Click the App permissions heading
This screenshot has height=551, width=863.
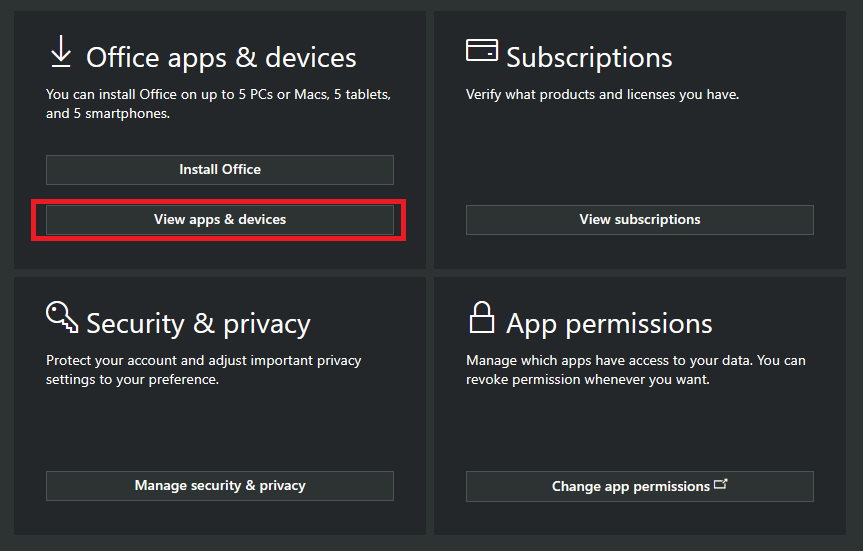(x=609, y=324)
